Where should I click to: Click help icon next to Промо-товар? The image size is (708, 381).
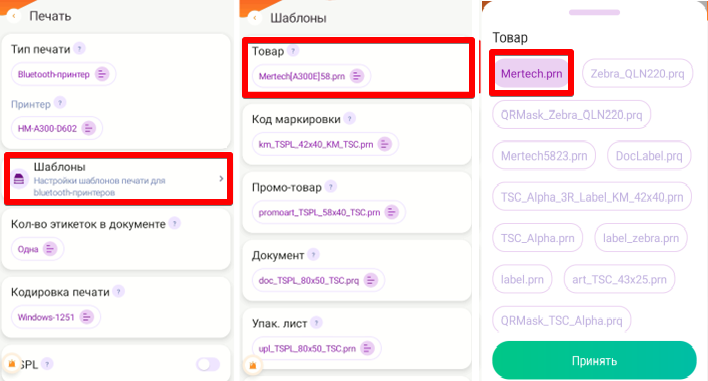click(x=331, y=186)
